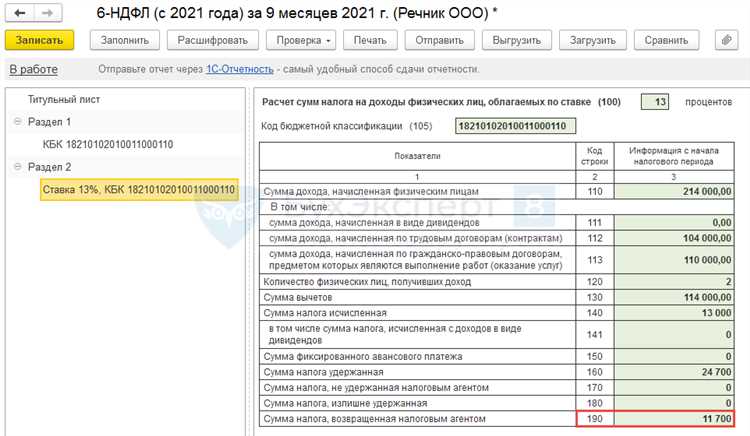Click text Сумма налога исчисленная
Image resolution: width=750 pixels, height=436 pixels.
(325, 313)
